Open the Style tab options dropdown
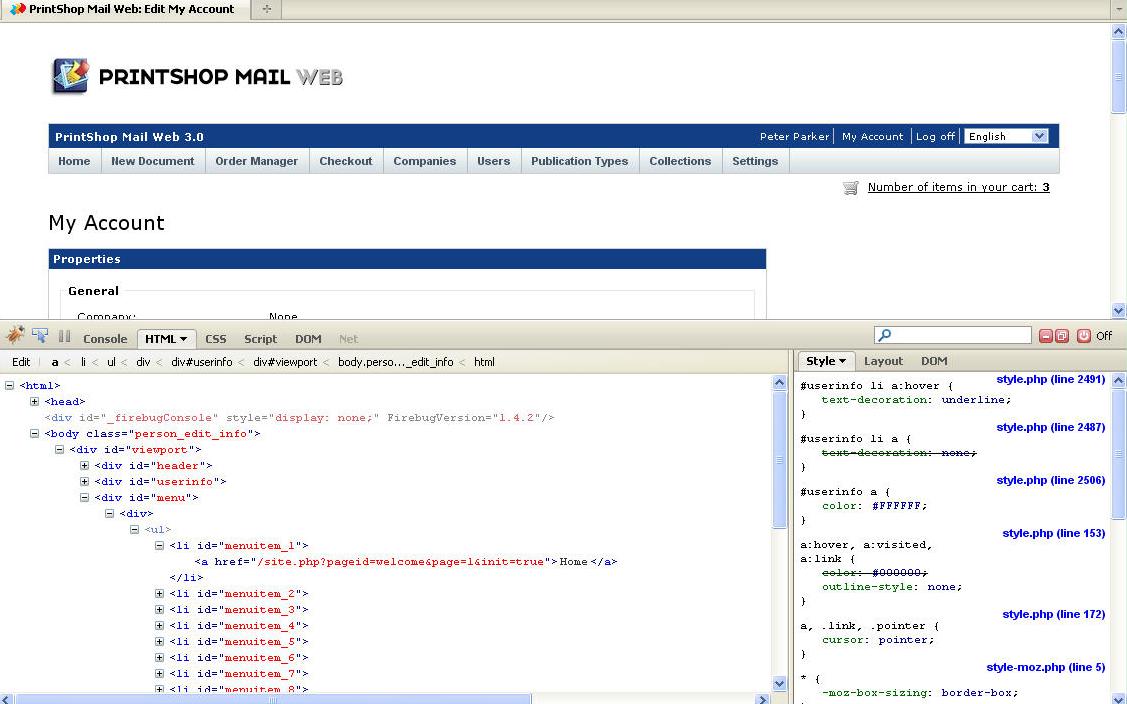The image size is (1127, 704). (842, 361)
